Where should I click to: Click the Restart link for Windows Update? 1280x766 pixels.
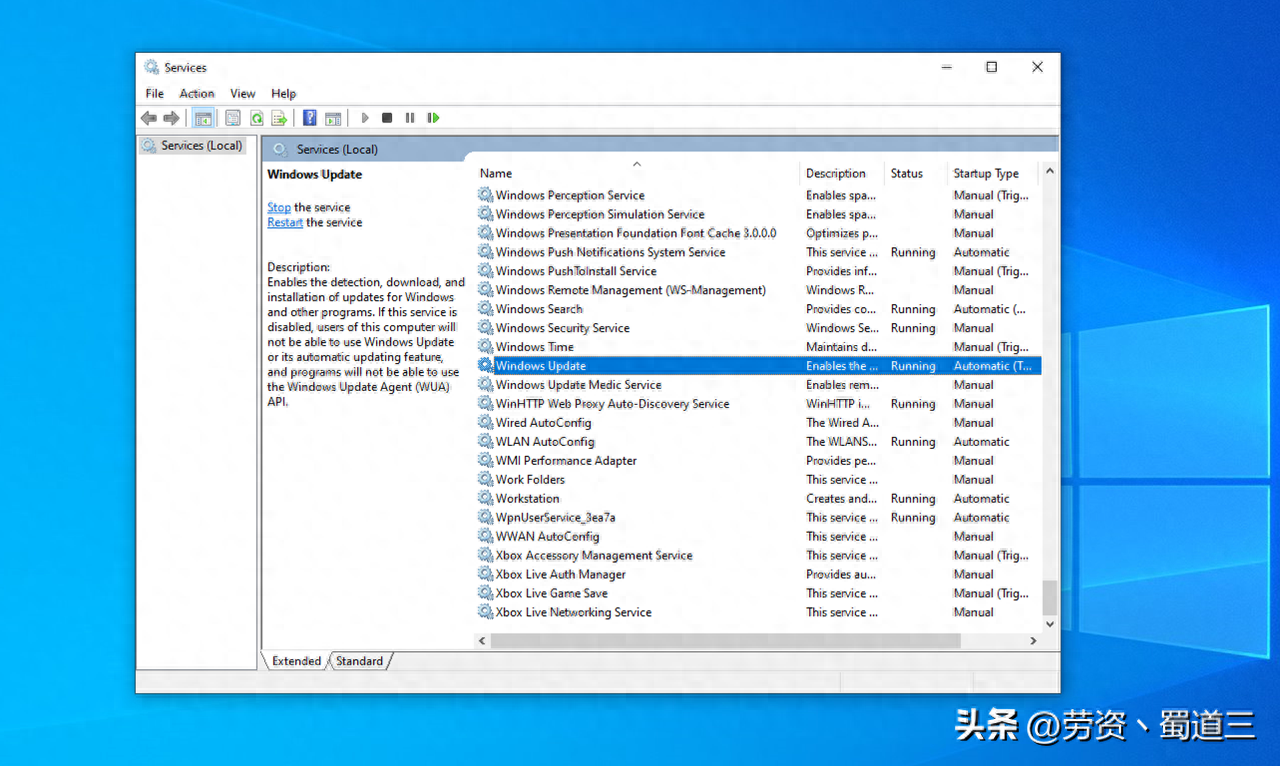(x=284, y=222)
